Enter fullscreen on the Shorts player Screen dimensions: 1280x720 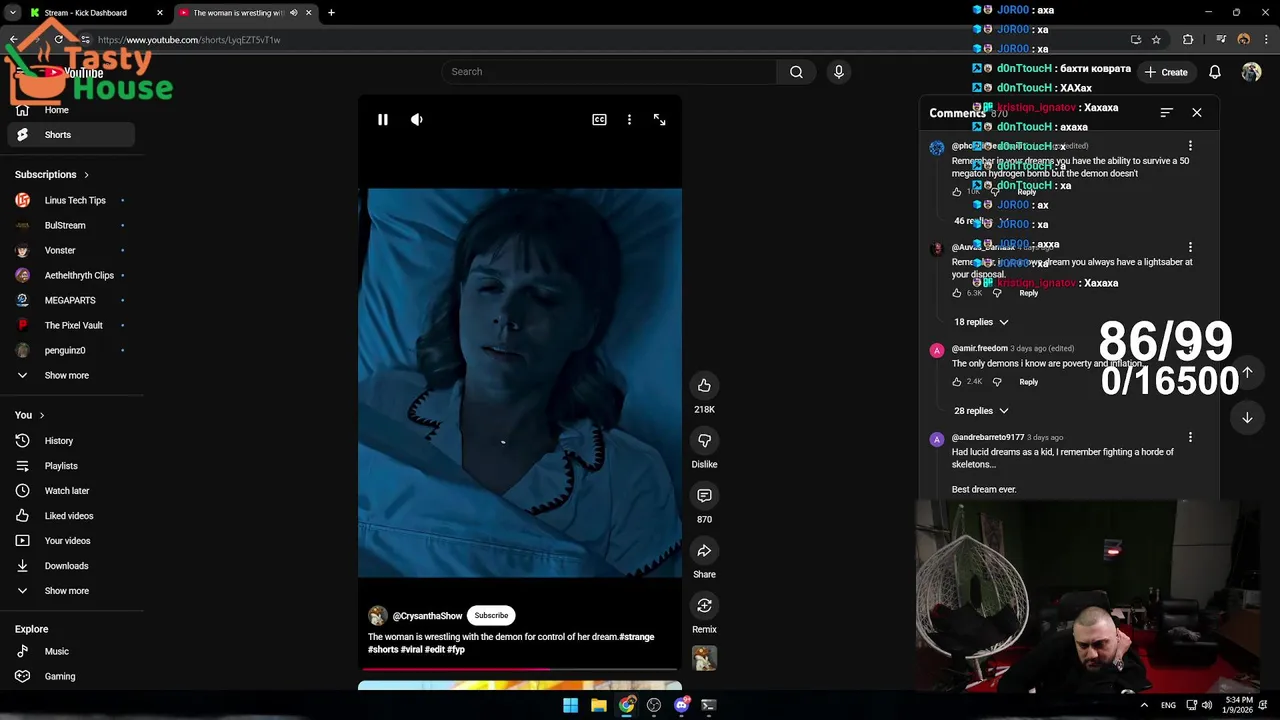[659, 120]
